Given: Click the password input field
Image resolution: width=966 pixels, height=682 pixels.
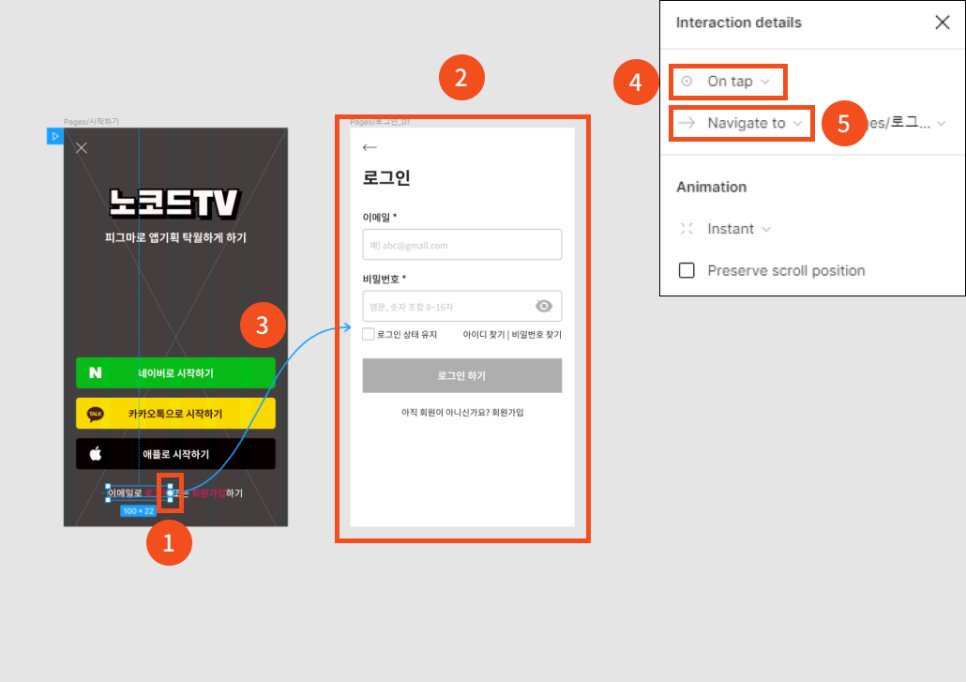Looking at the screenshot, I should point(462,306).
